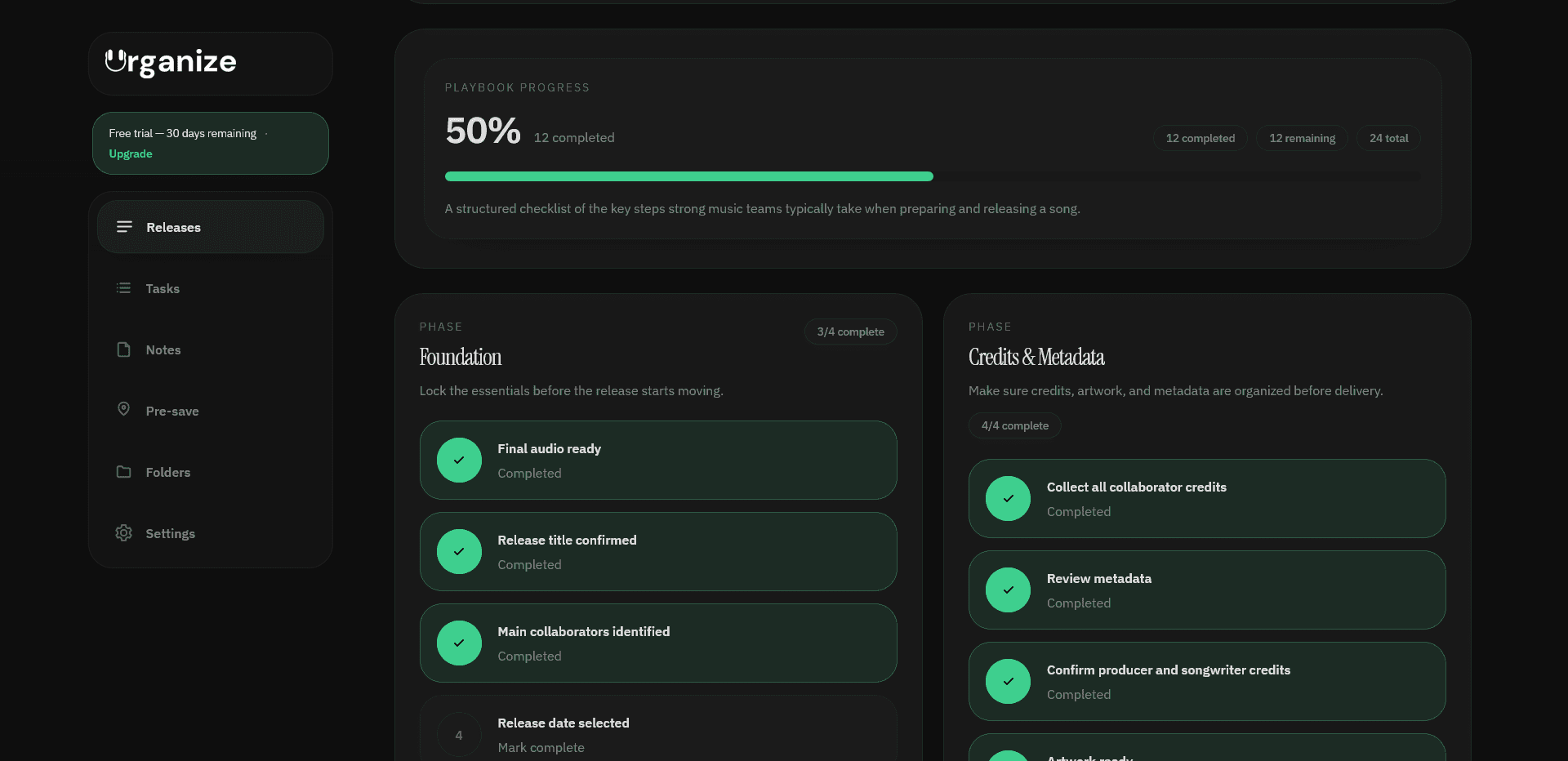
Task: Toggle completion of Release title confirmed
Action: [x=458, y=551]
